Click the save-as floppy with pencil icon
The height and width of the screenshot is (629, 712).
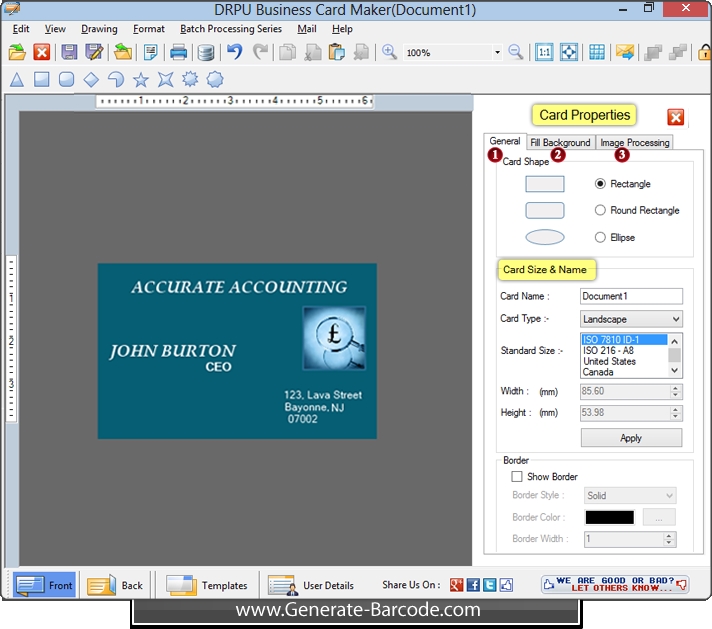(x=94, y=52)
